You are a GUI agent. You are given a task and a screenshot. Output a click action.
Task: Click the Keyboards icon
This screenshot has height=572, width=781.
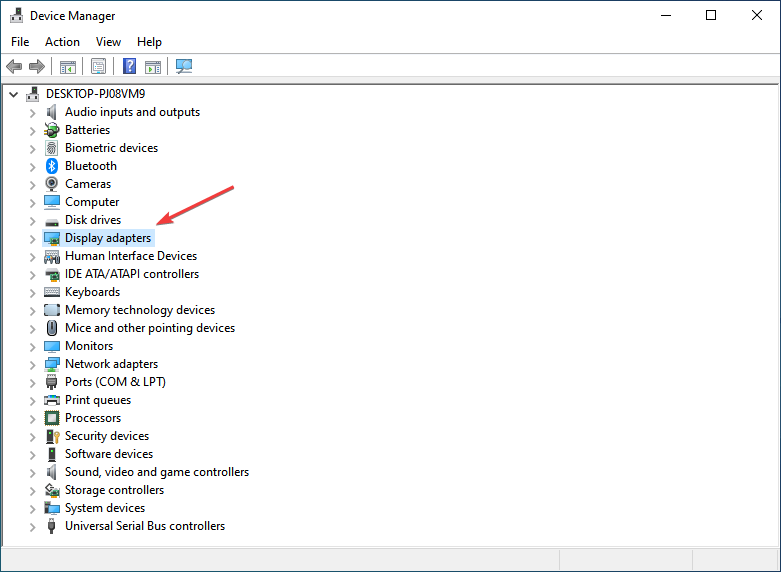pos(52,292)
